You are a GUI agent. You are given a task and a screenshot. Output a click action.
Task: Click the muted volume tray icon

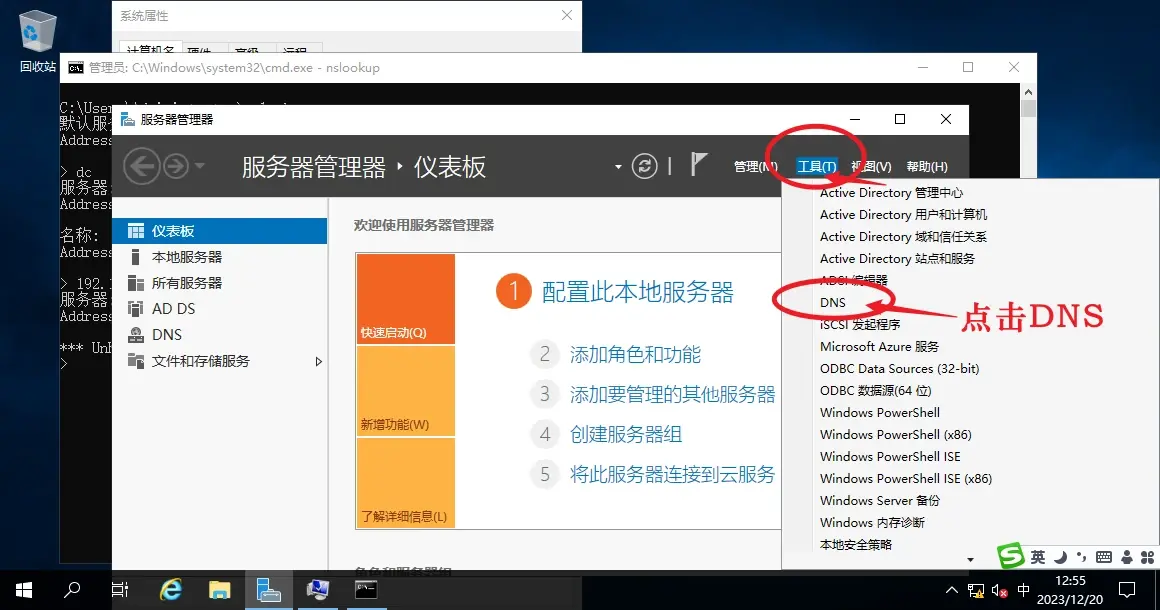tap(999, 591)
